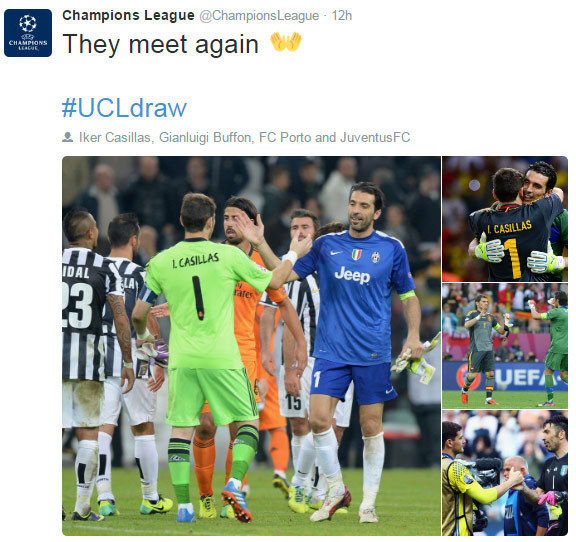The height and width of the screenshot is (542, 576).
Task: Click the tagged people icon
Action: pyautogui.click(x=68, y=137)
